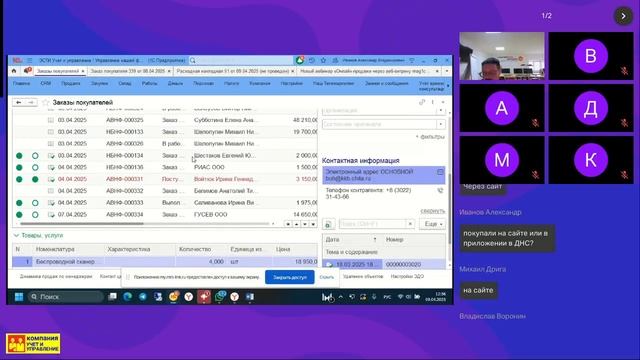
Task: Toggle second green circle on order АВНФ-000331
Action: (35, 179)
